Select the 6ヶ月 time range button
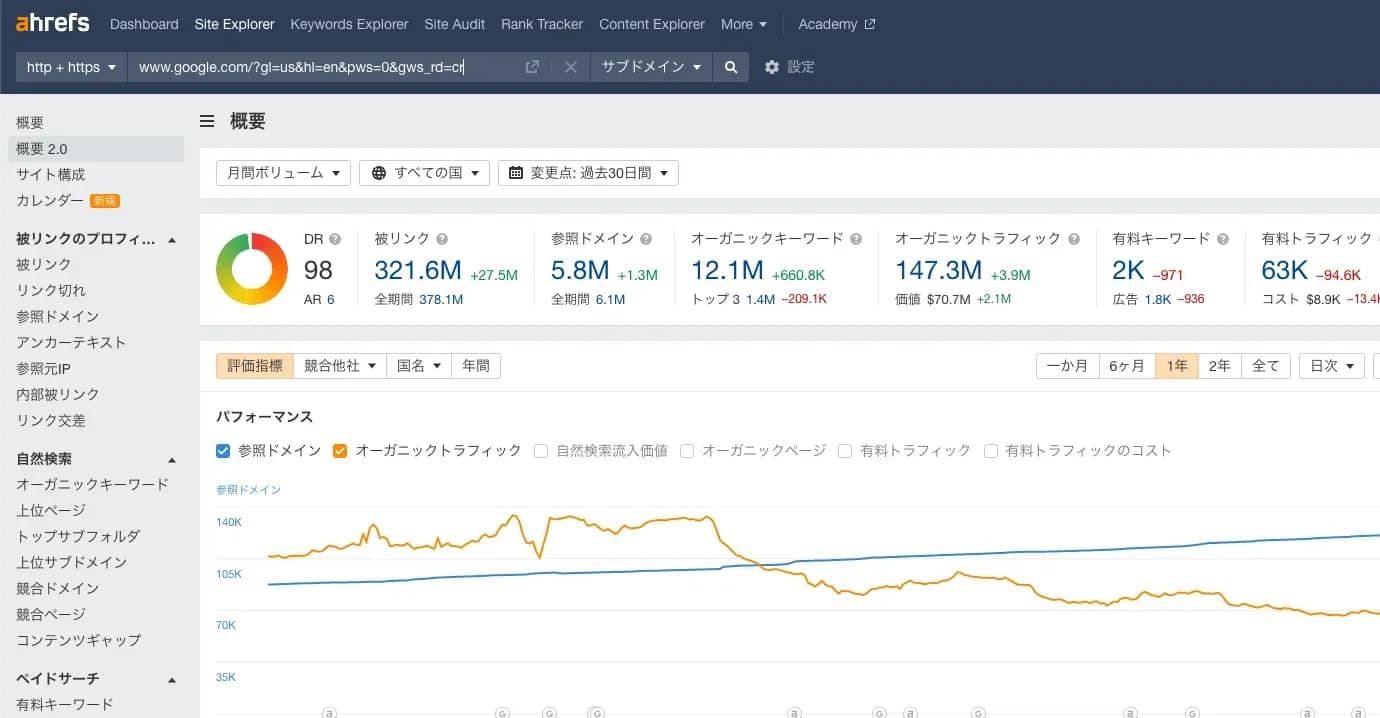This screenshot has height=718, width=1380. (x=1126, y=366)
